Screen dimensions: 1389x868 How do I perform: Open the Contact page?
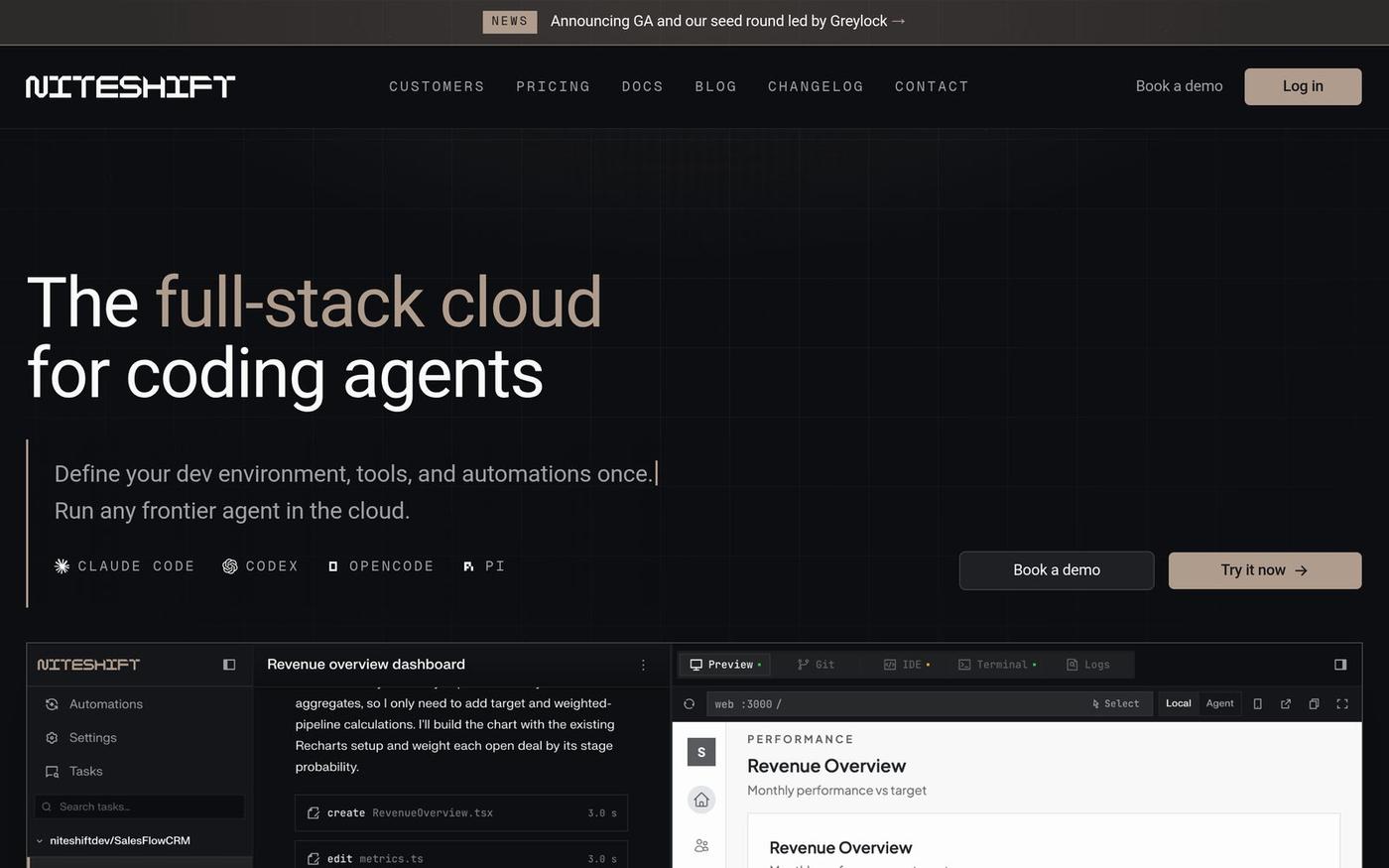(932, 86)
